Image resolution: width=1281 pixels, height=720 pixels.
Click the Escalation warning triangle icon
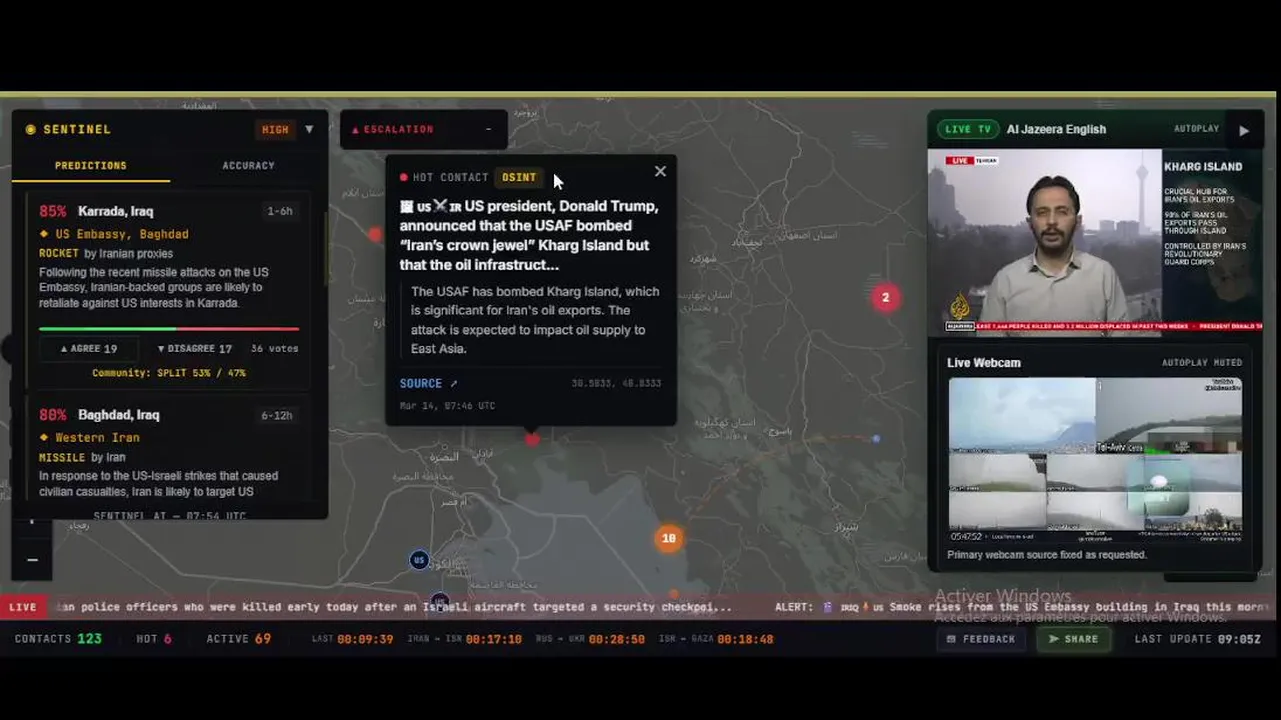pos(355,129)
